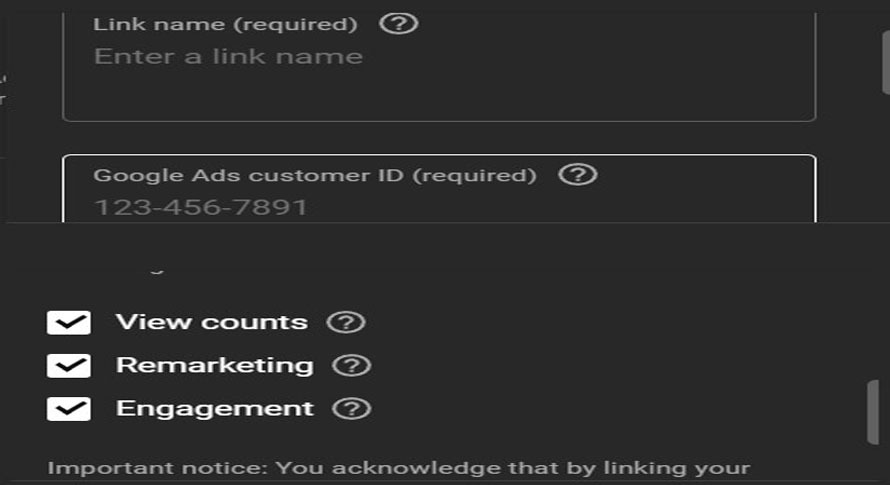Click the vertical scrollbar thumb
This screenshot has height=485, width=890.
pos(872,410)
